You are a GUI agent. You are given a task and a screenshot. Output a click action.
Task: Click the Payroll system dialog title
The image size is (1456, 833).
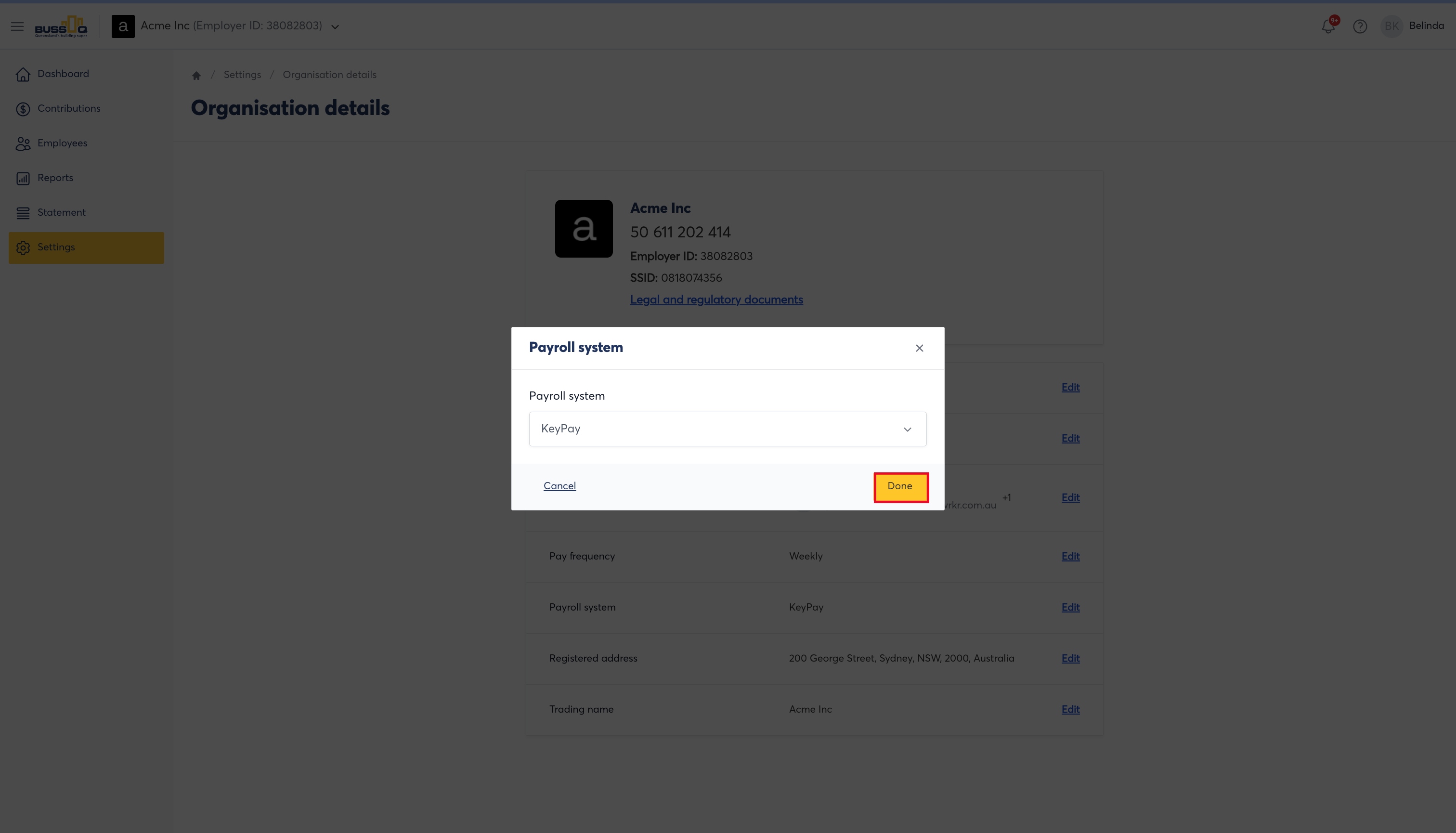point(575,348)
